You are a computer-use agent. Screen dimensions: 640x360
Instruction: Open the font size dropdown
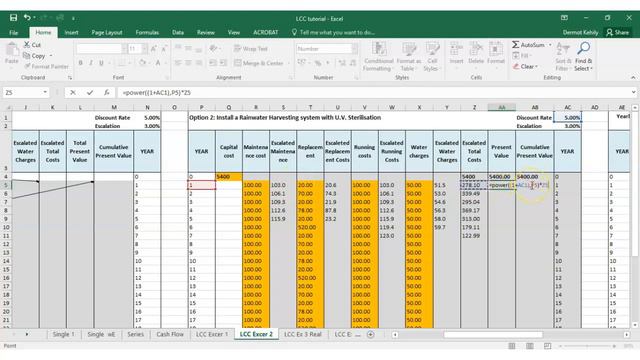coord(145,49)
